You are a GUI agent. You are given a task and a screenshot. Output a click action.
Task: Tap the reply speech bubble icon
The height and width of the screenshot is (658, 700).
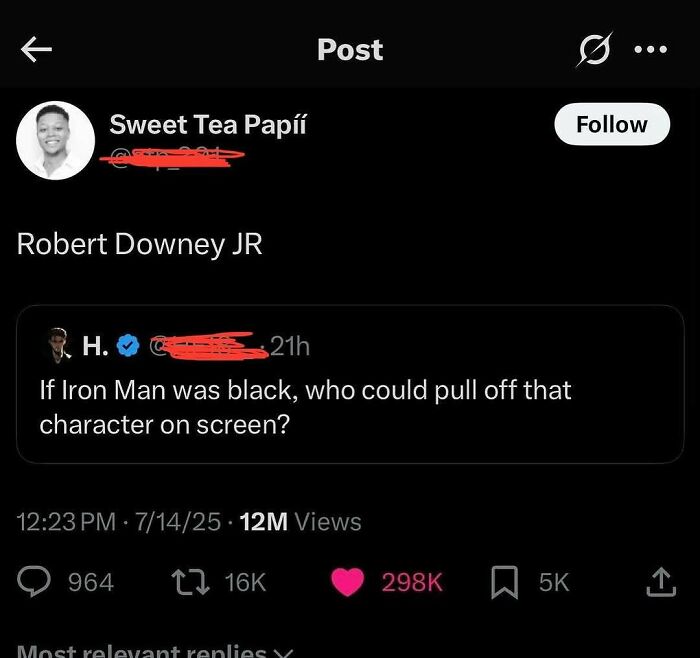pos(35,582)
